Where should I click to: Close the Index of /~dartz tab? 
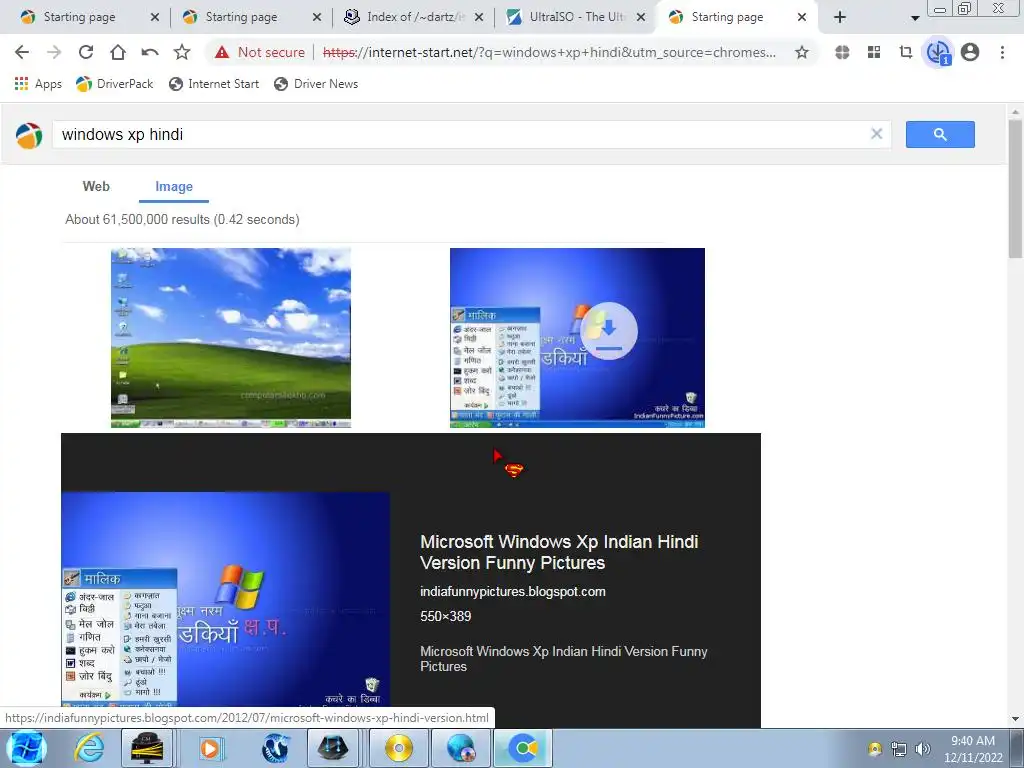tap(479, 17)
